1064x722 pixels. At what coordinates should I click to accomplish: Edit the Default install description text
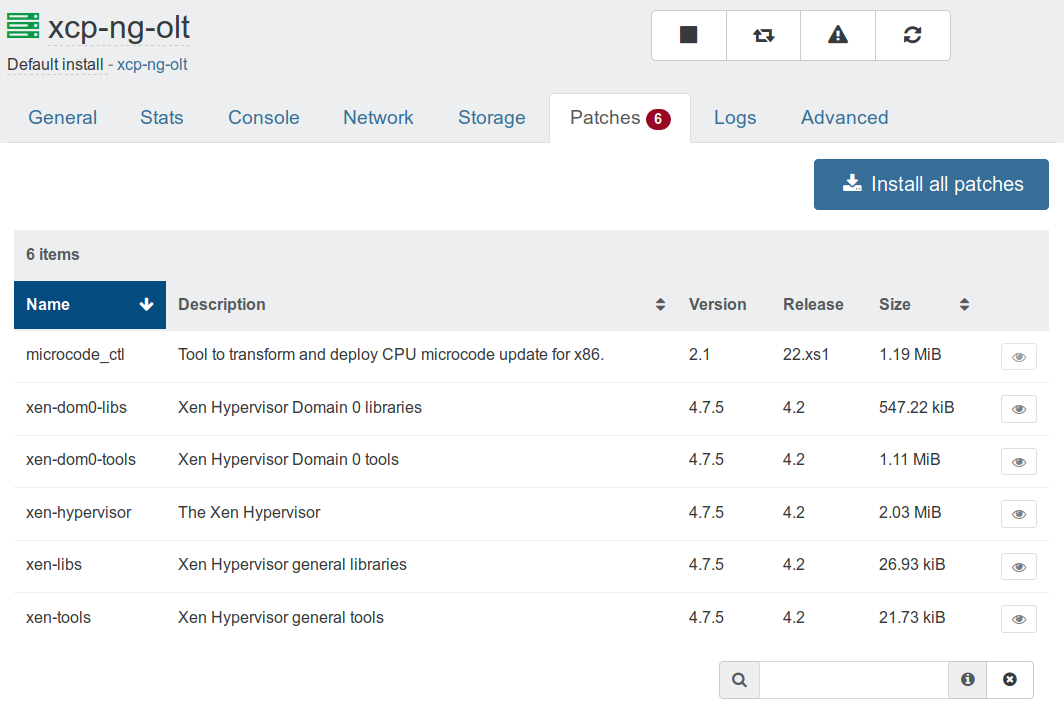[x=55, y=64]
